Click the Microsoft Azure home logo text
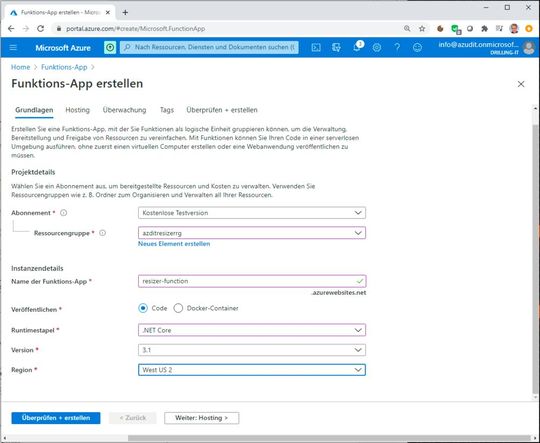 click(63, 48)
